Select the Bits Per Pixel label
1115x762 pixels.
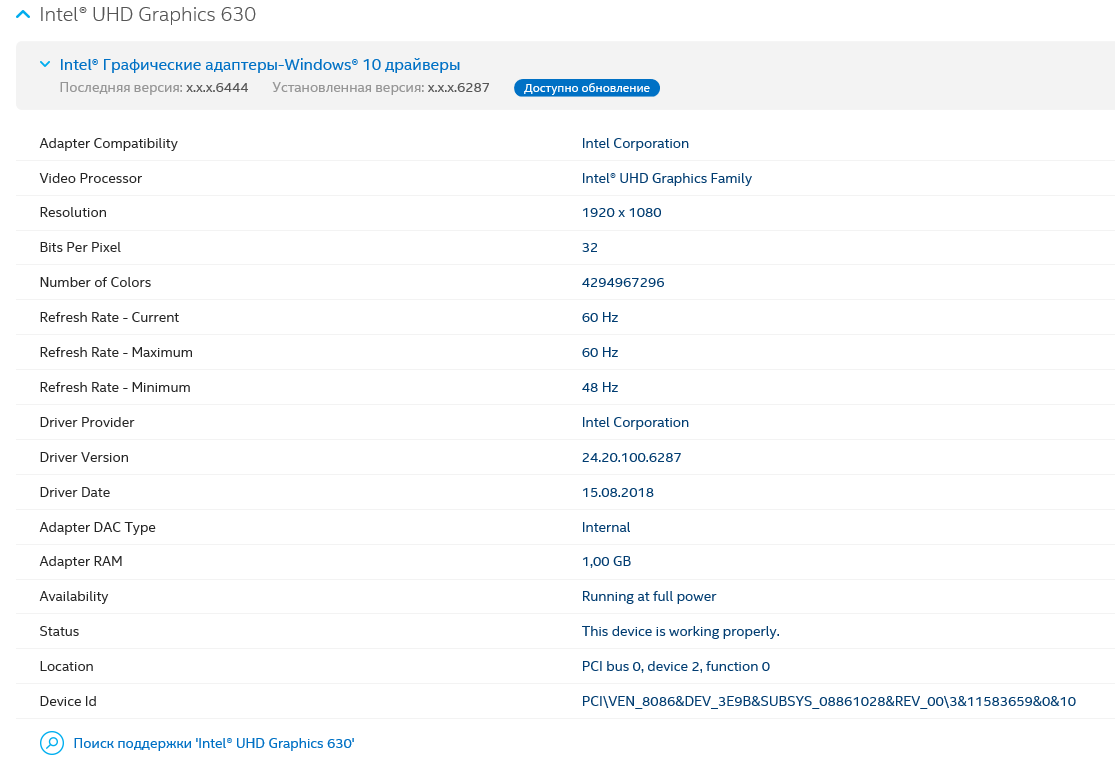80,247
